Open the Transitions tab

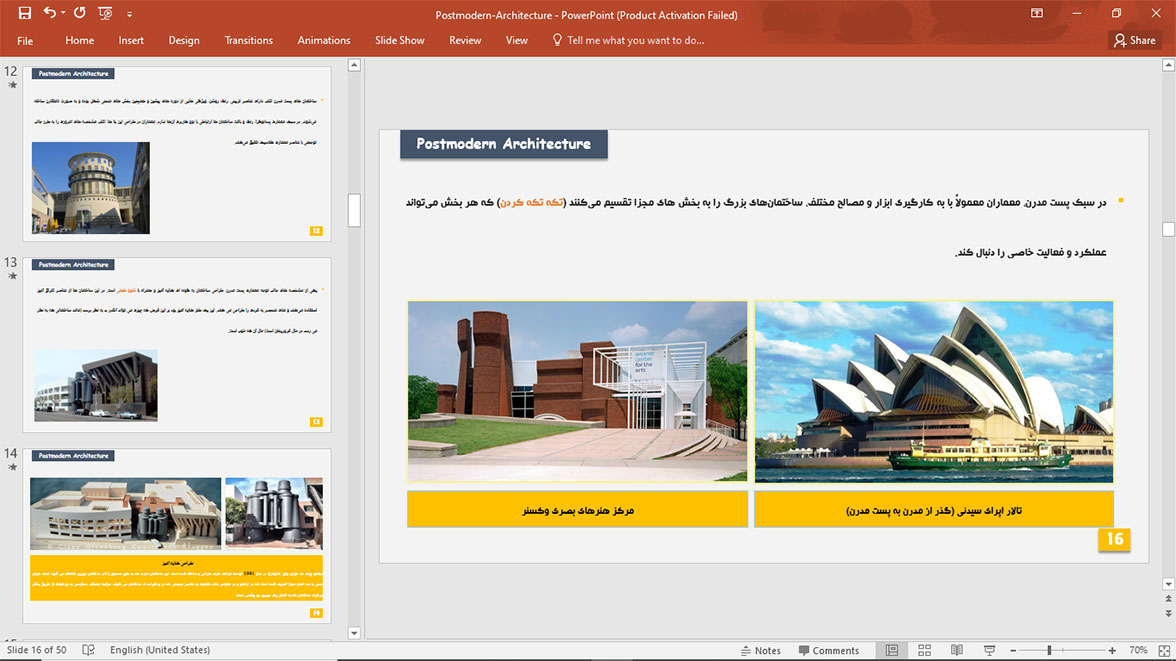click(249, 41)
